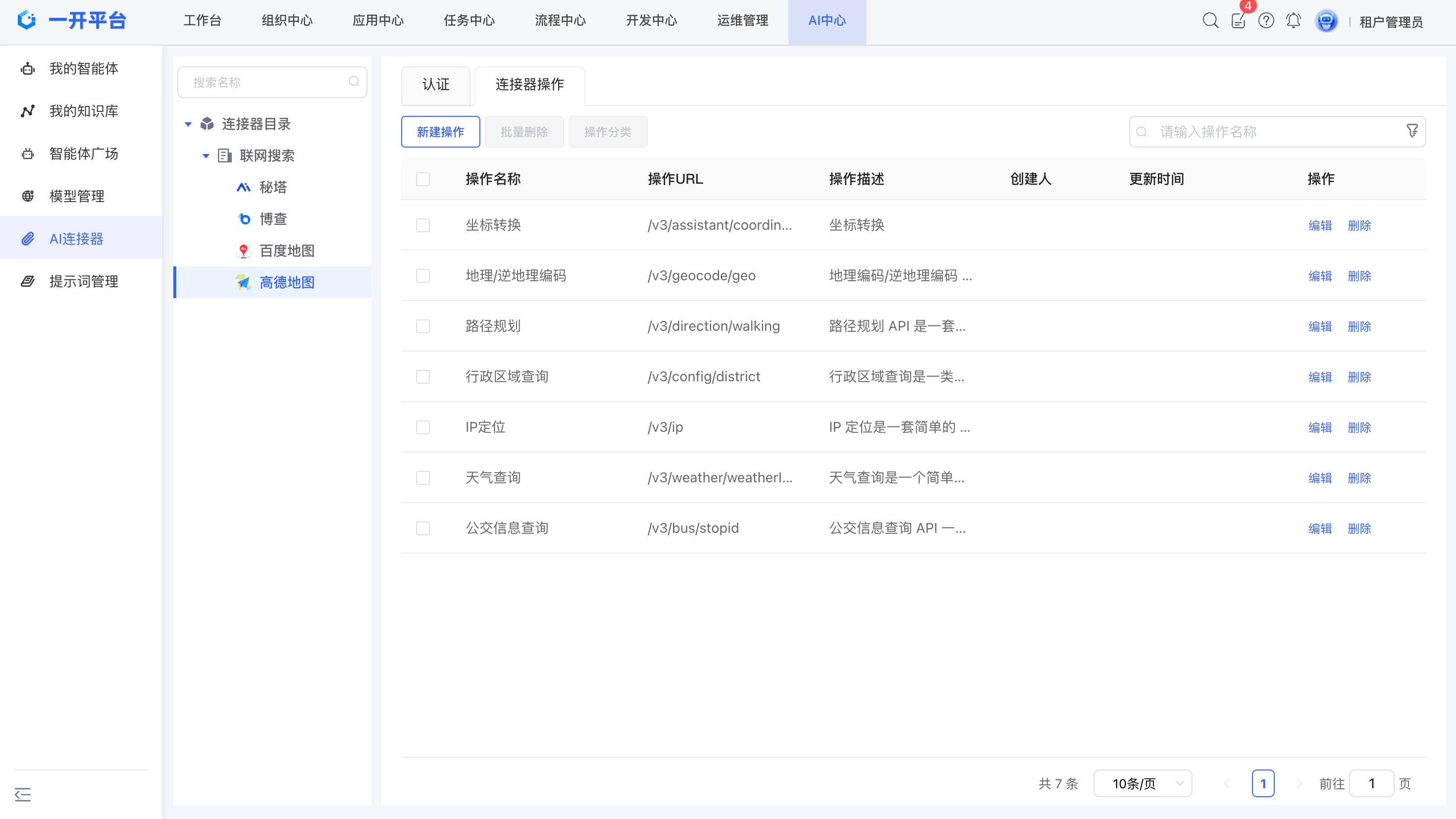Image resolution: width=1456 pixels, height=819 pixels.
Task: Check the 天气查询 row checkbox
Action: 423,478
